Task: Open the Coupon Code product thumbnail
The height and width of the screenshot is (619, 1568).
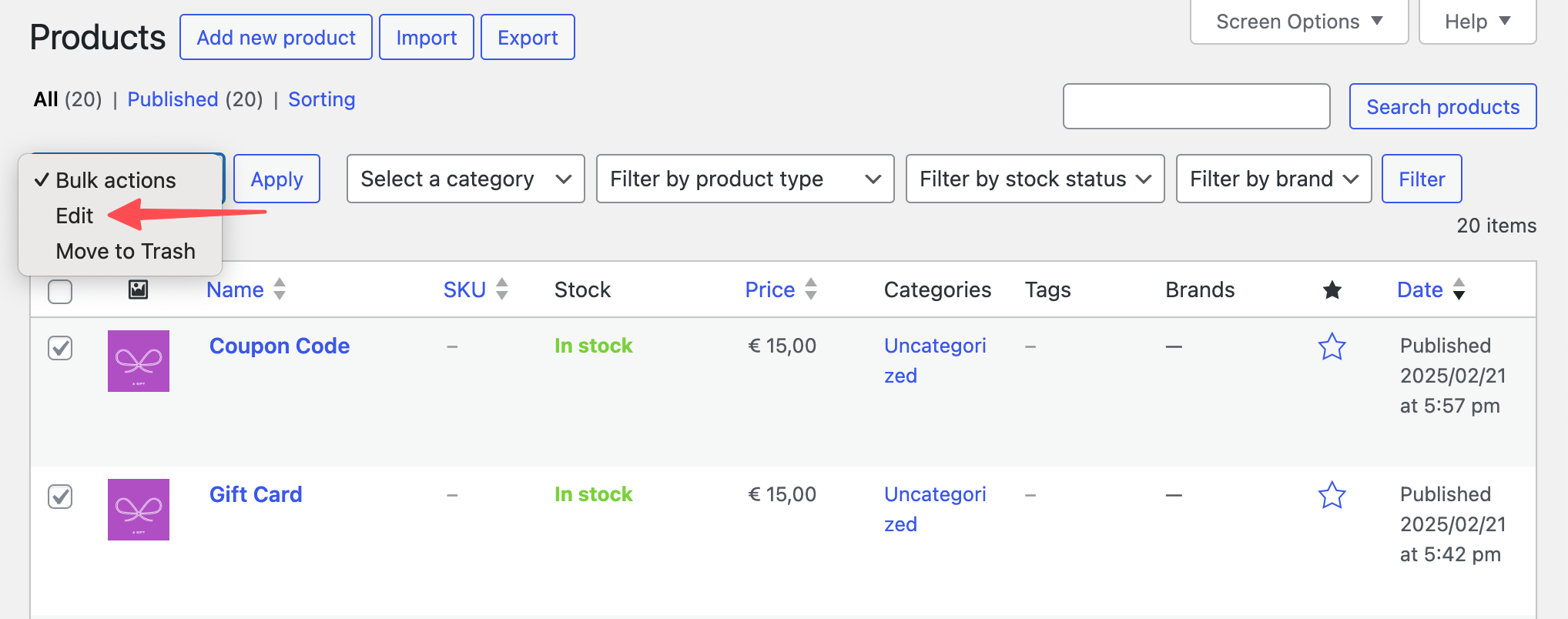Action: [139, 361]
